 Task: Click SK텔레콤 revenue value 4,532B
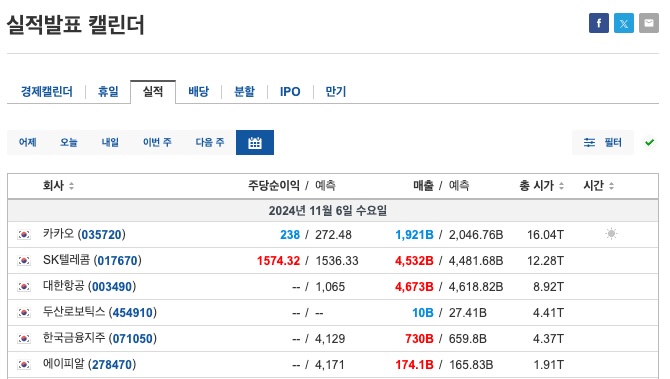(414, 261)
